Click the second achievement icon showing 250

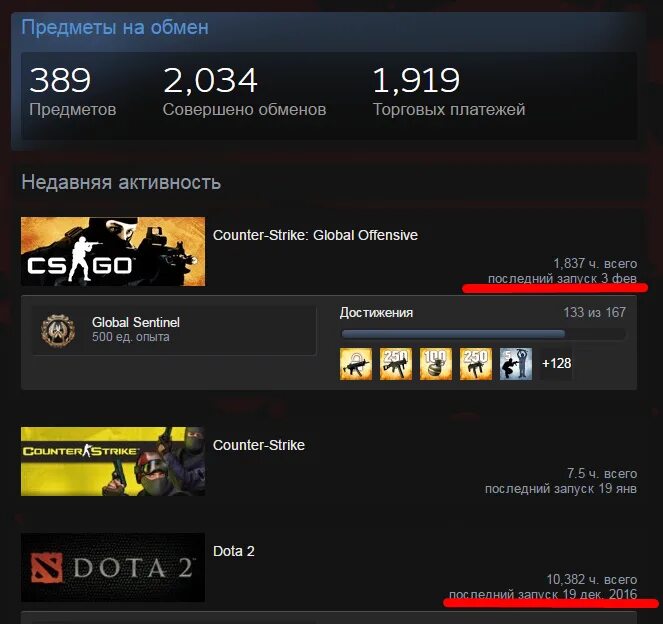[x=396, y=364]
